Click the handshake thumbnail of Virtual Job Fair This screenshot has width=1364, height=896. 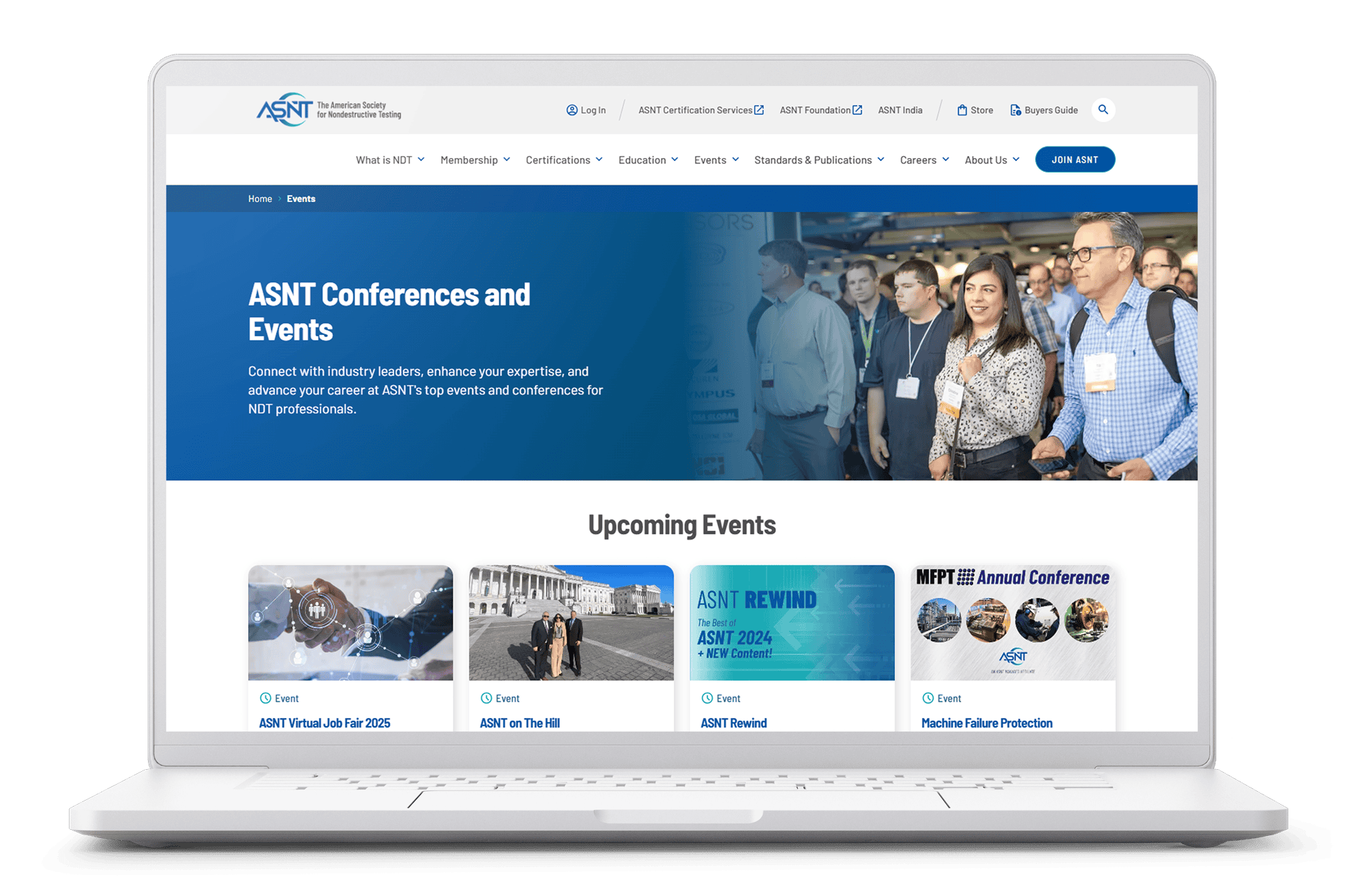click(351, 623)
